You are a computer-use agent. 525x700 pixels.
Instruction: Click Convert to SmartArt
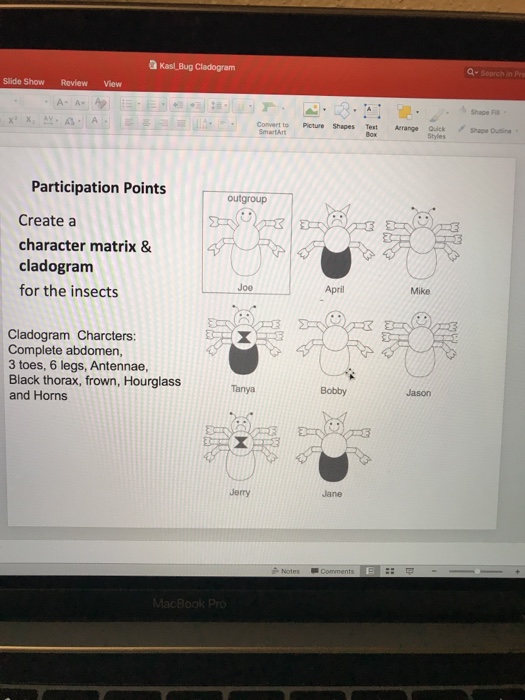tap(272, 118)
